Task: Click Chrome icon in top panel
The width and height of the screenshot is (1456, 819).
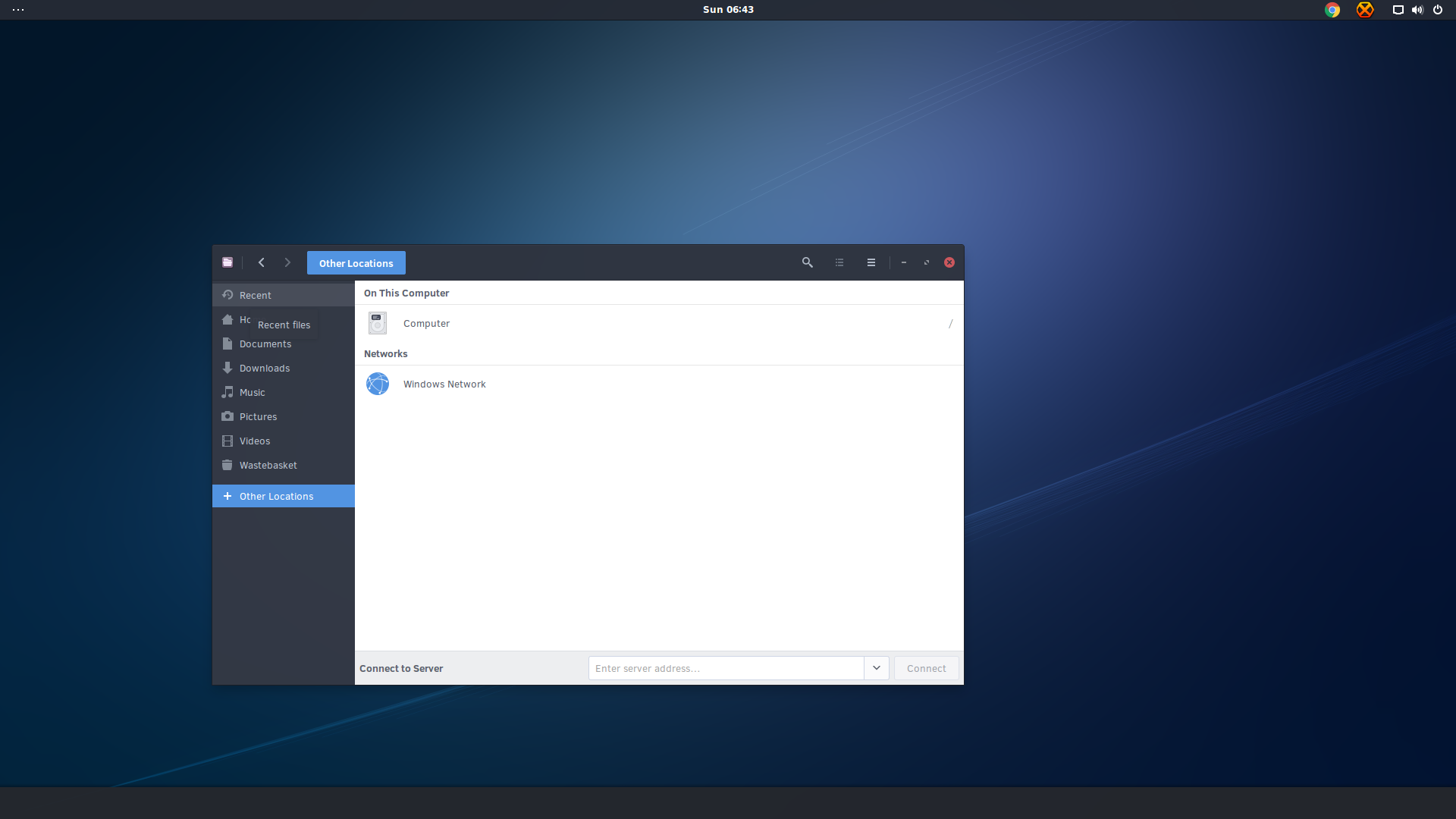Action: (1332, 10)
